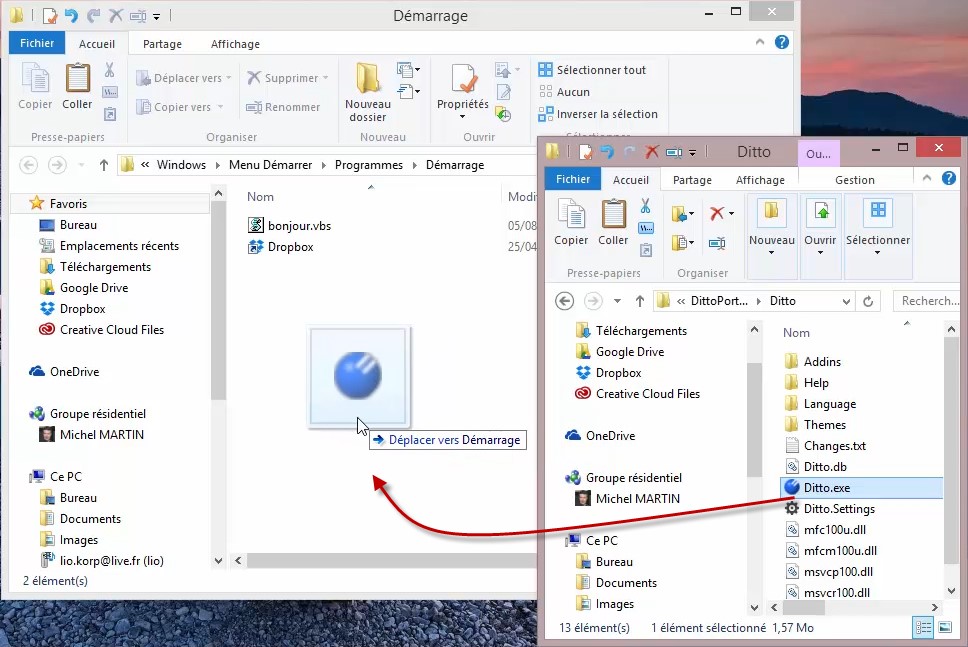This screenshot has height=647, width=968.
Task: Expand the Sélectionner dropdown in the Ditto ribbon
Action: pos(877,254)
